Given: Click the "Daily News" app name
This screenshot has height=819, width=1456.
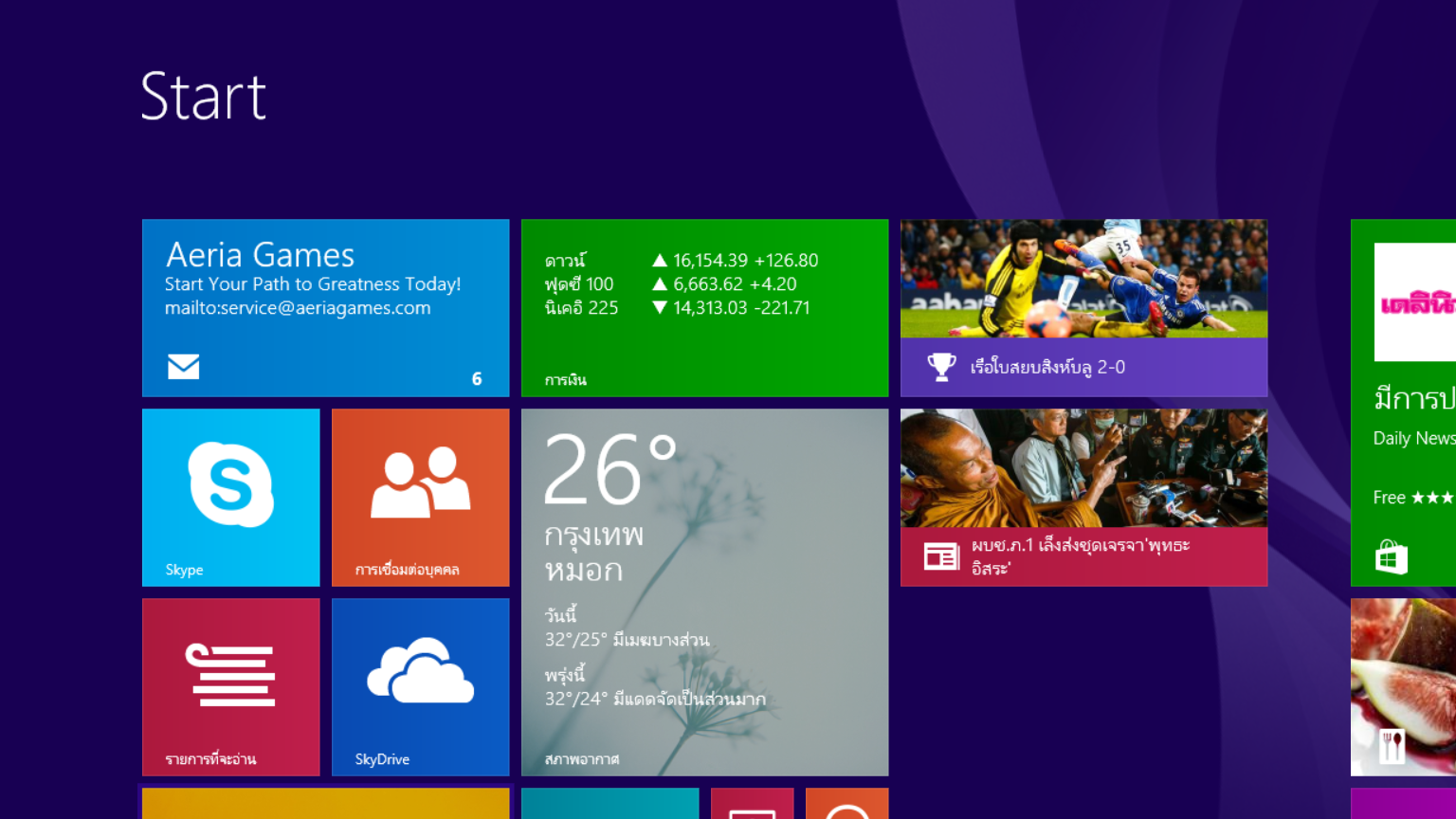Looking at the screenshot, I should coord(1414,438).
